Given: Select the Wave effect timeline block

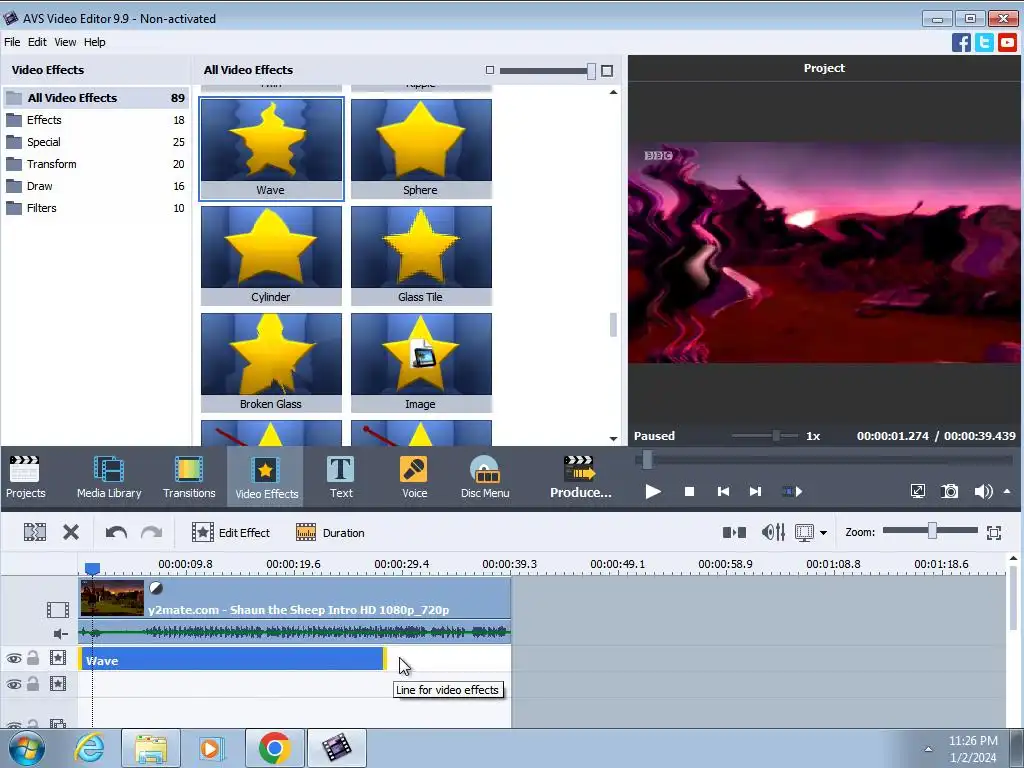Looking at the screenshot, I should tap(233, 659).
